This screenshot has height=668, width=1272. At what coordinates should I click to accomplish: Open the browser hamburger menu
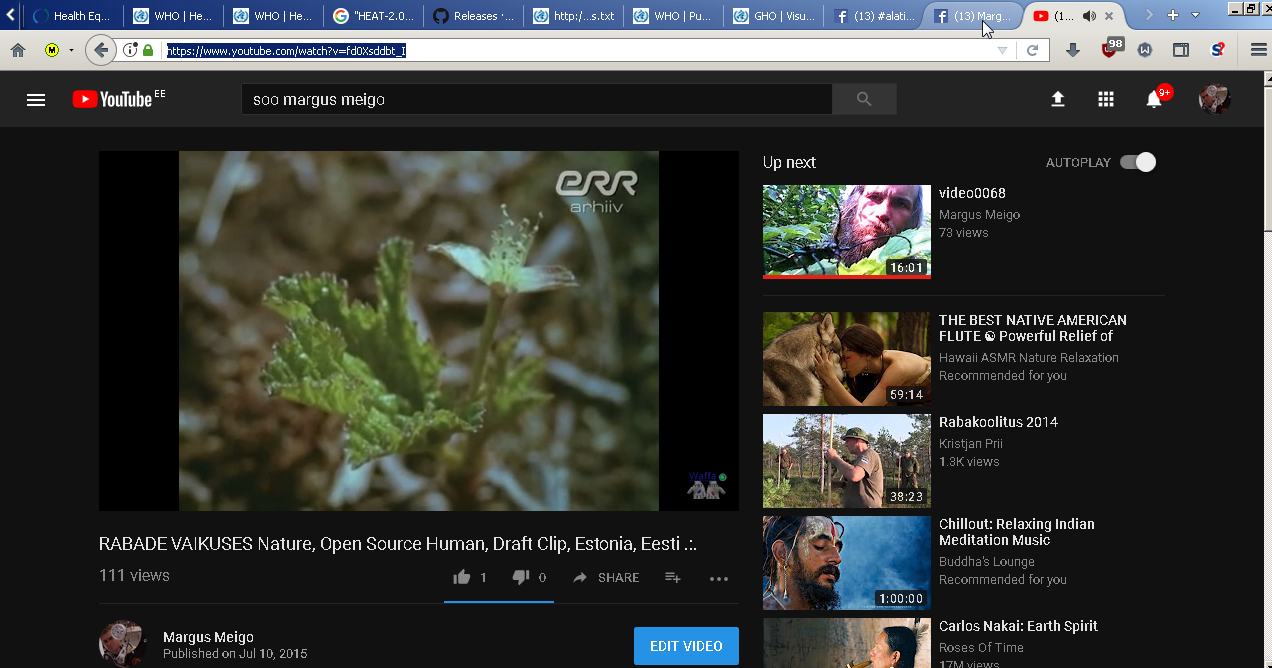click(1258, 50)
